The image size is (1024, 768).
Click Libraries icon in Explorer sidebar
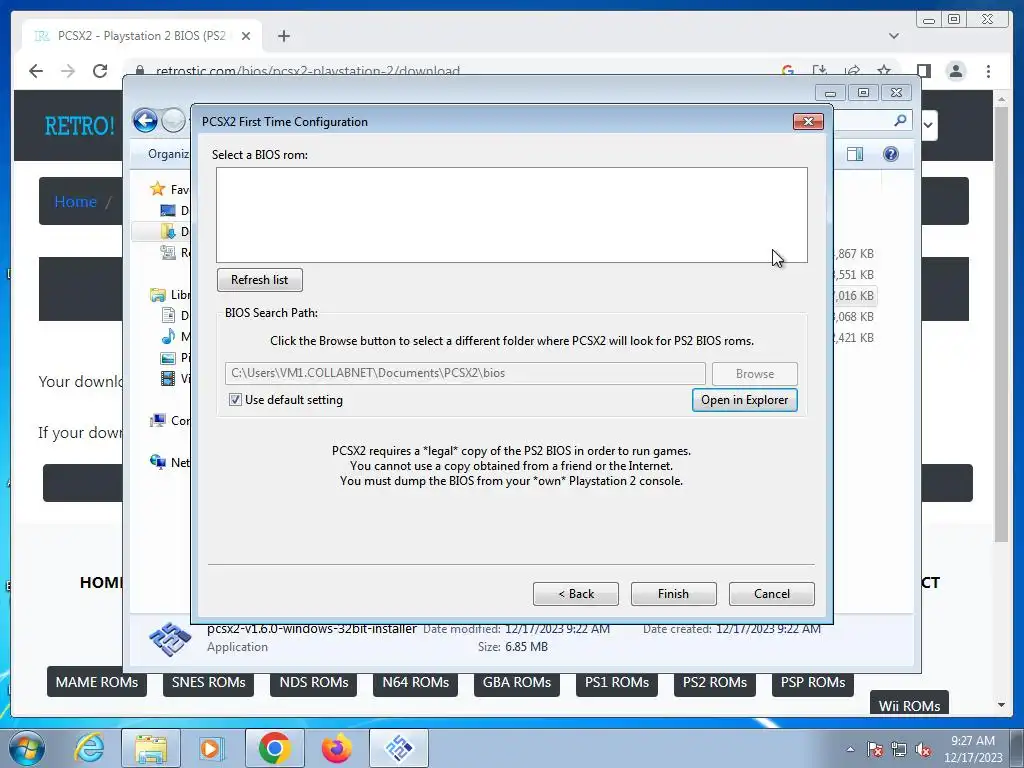coord(157,295)
